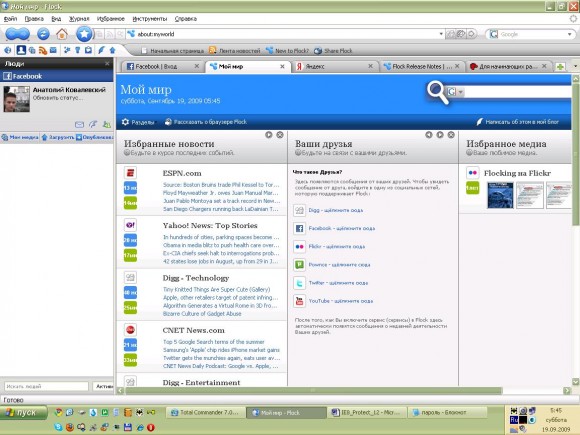This screenshot has height=435, width=580.
Task: Open the Favorites sidebar icon
Action: coord(67,50)
